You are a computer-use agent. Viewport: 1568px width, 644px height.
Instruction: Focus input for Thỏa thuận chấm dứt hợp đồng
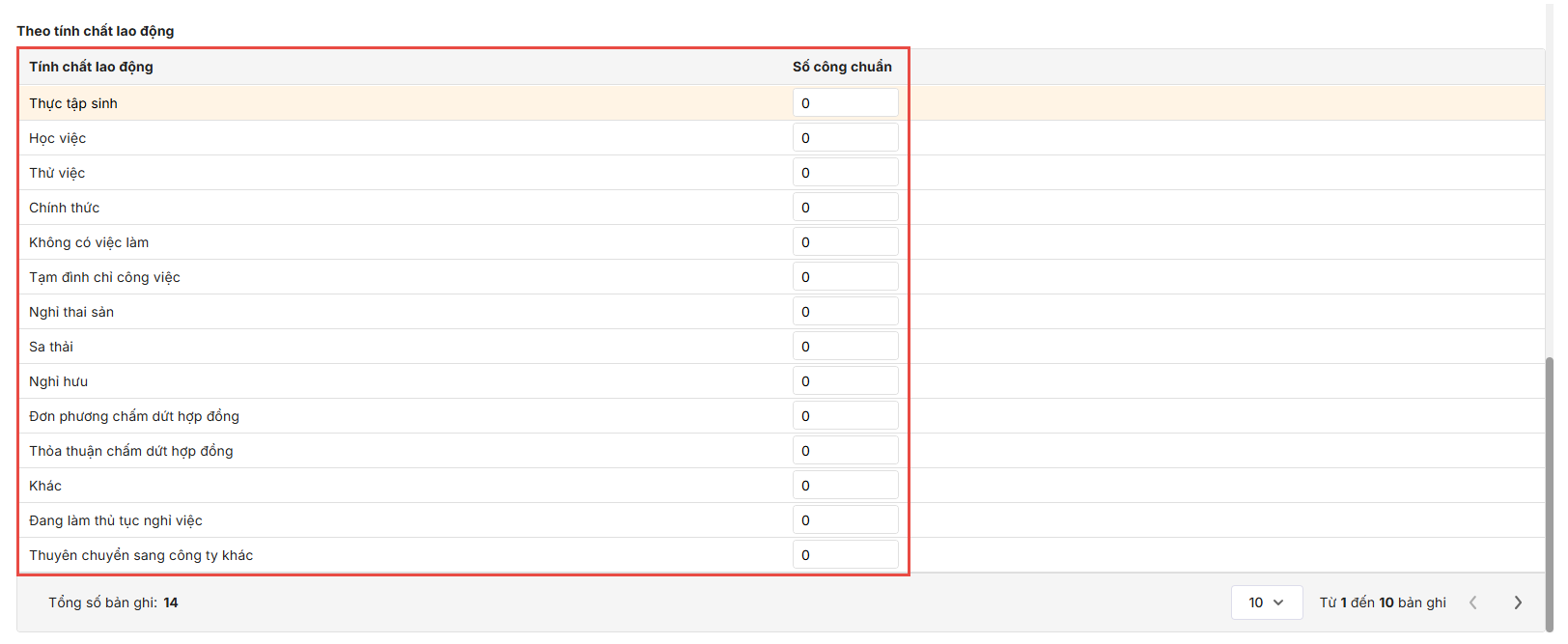click(x=845, y=451)
